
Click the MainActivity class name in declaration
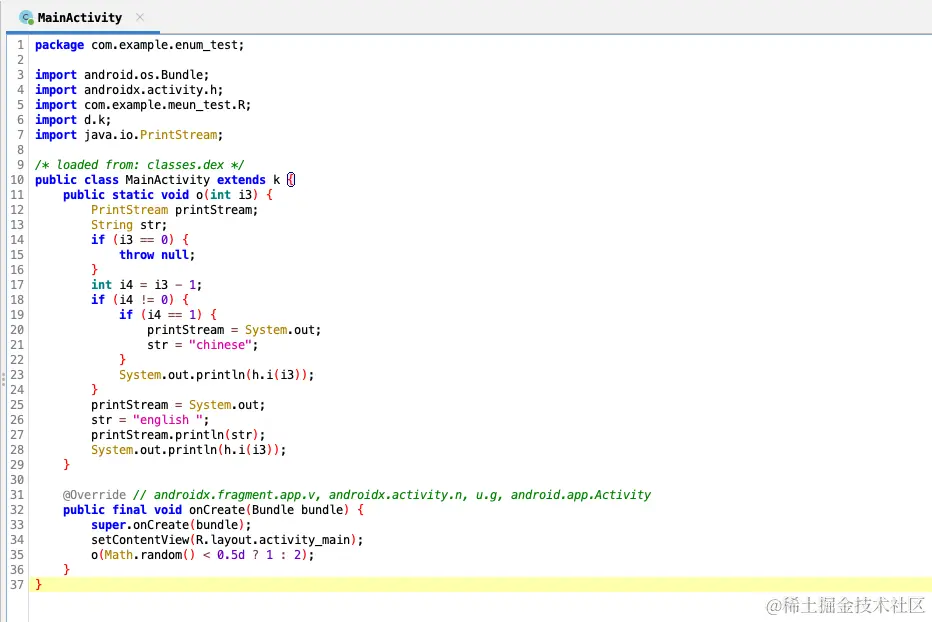167,180
